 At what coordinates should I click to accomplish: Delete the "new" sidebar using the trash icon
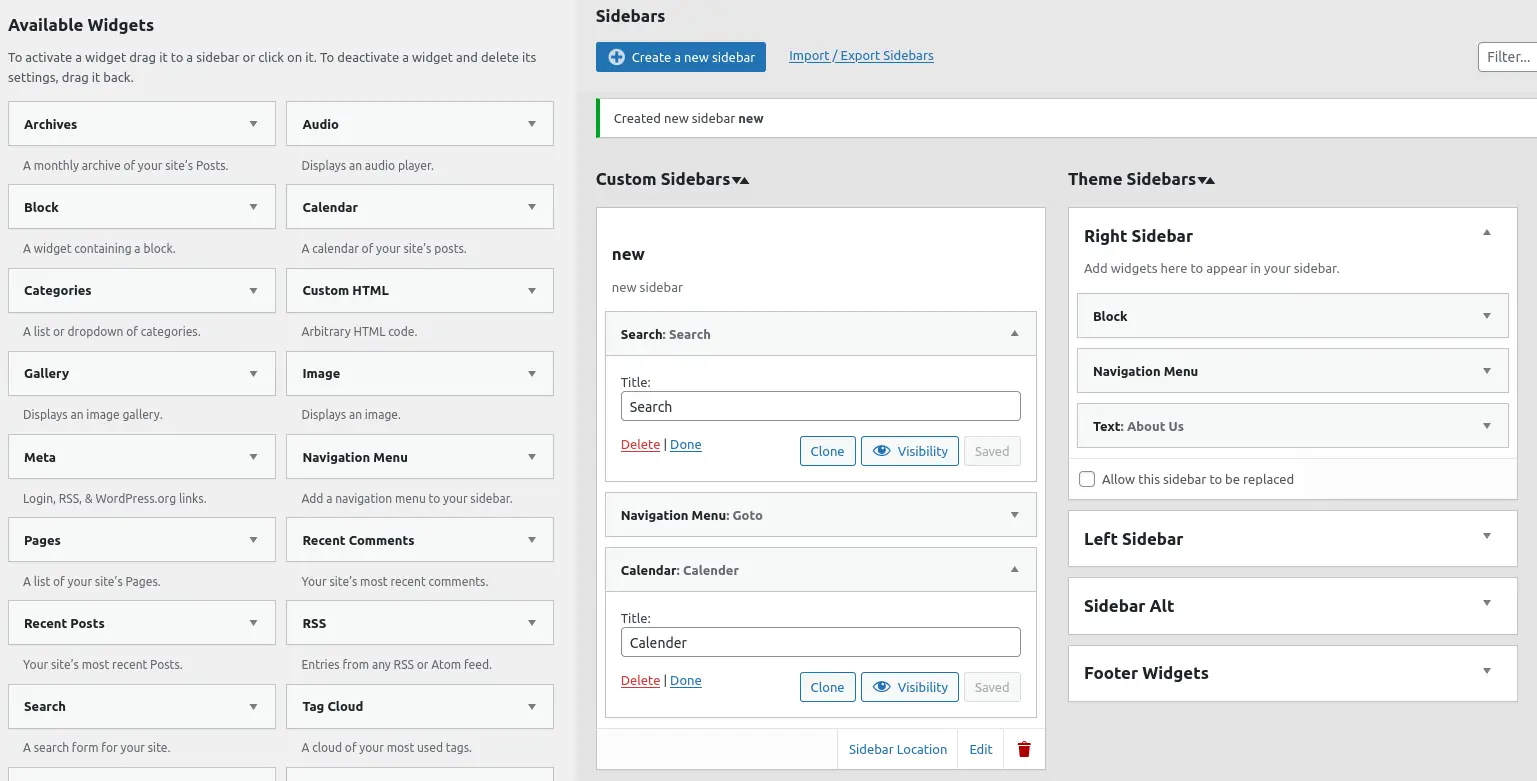pyautogui.click(x=1023, y=748)
